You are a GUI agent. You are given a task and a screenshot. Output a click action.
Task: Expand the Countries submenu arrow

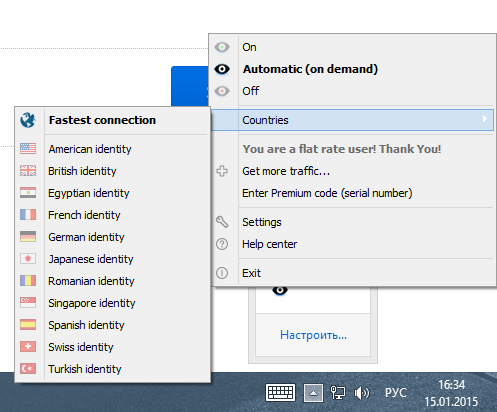pyautogui.click(x=485, y=119)
